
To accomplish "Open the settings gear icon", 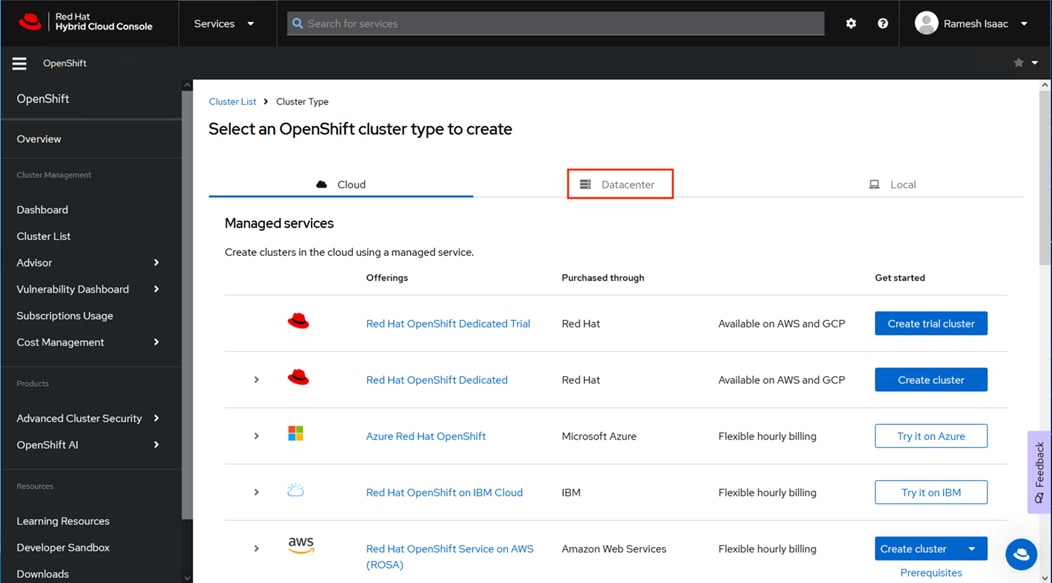I will 851,23.
